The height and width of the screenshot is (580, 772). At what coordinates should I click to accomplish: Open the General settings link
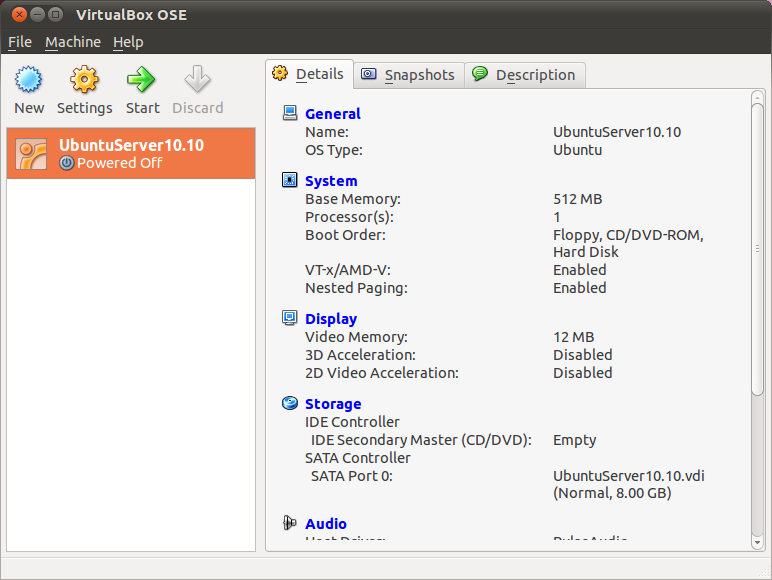(333, 114)
